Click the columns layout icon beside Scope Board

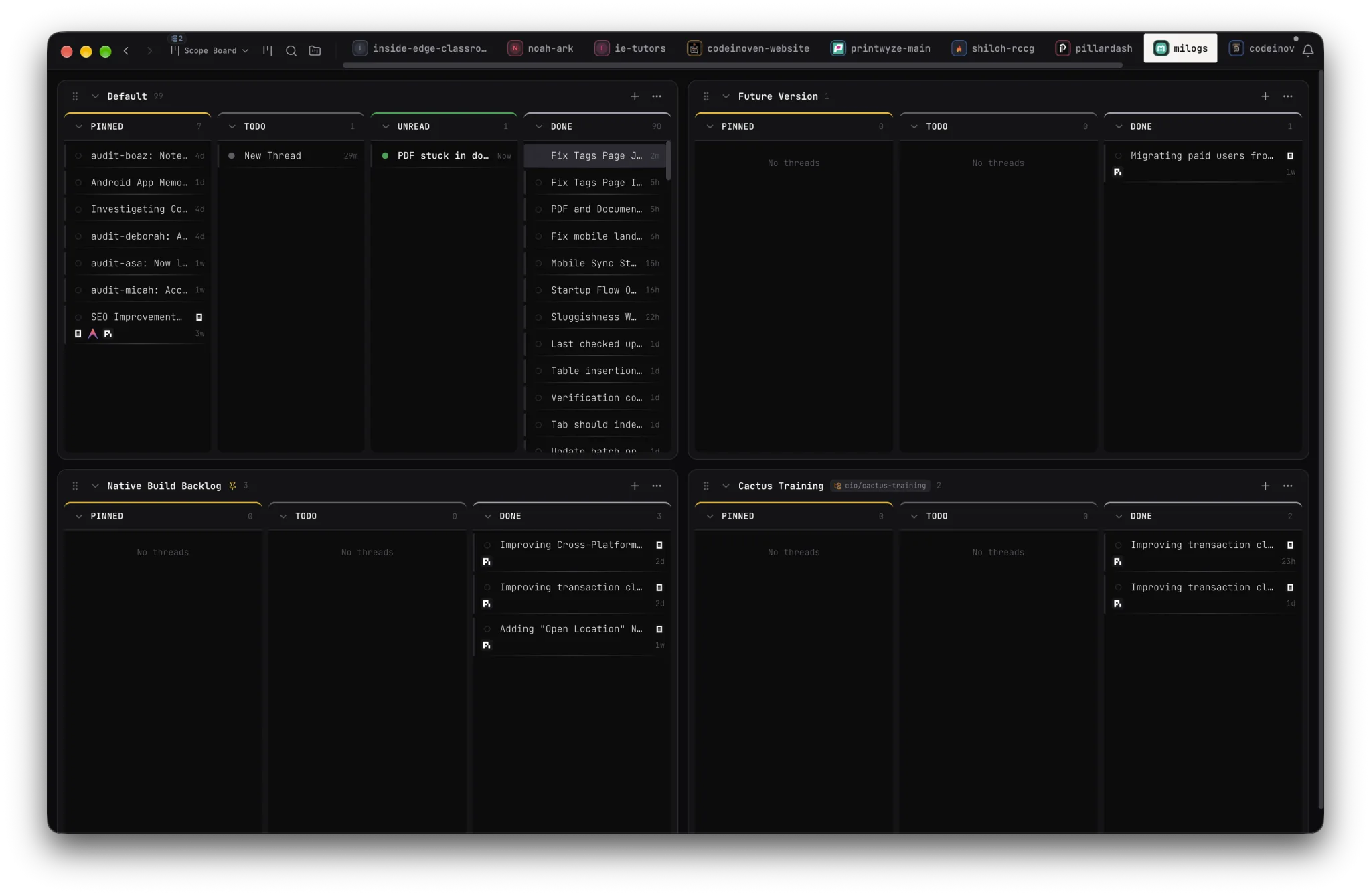[x=268, y=50]
